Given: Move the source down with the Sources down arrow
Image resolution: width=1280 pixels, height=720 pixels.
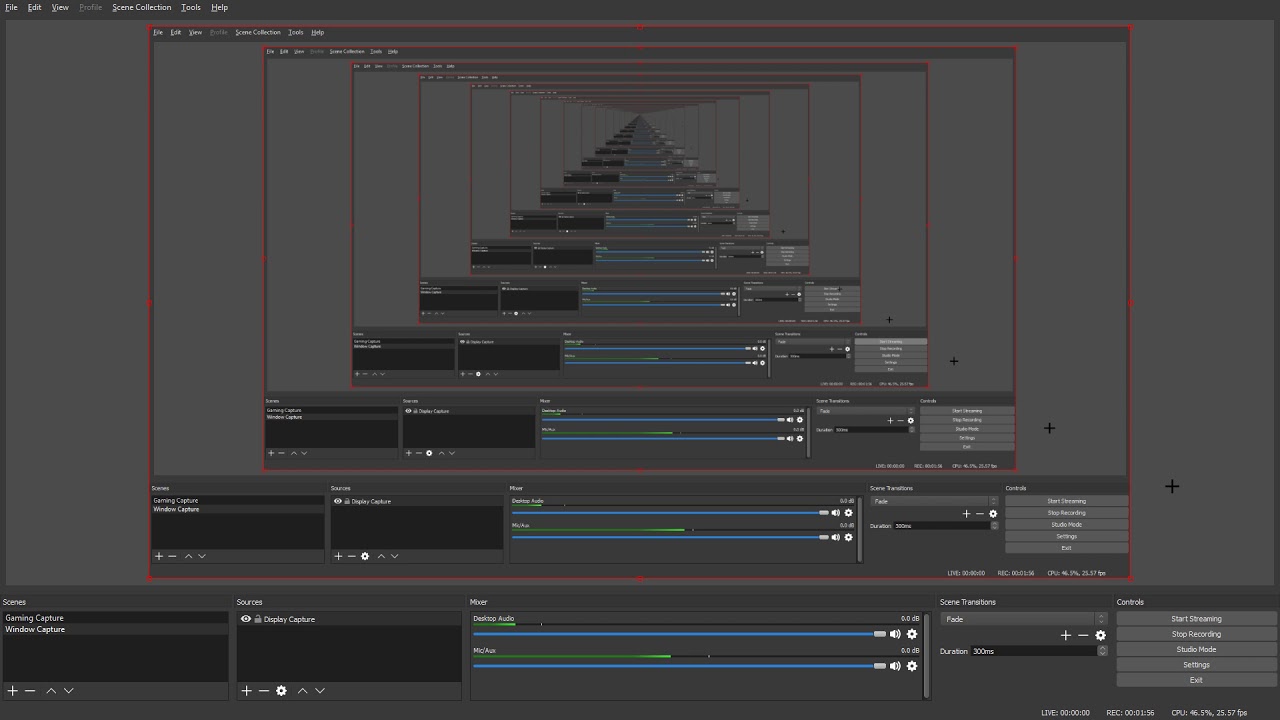Looking at the screenshot, I should tap(319, 691).
